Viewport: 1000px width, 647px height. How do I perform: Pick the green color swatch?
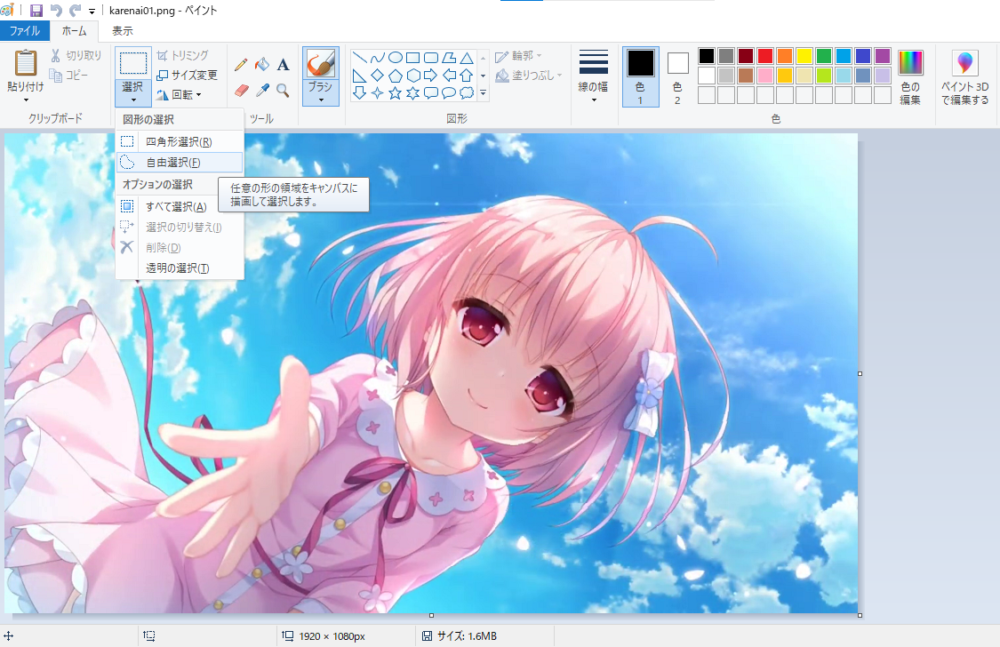(x=824, y=56)
